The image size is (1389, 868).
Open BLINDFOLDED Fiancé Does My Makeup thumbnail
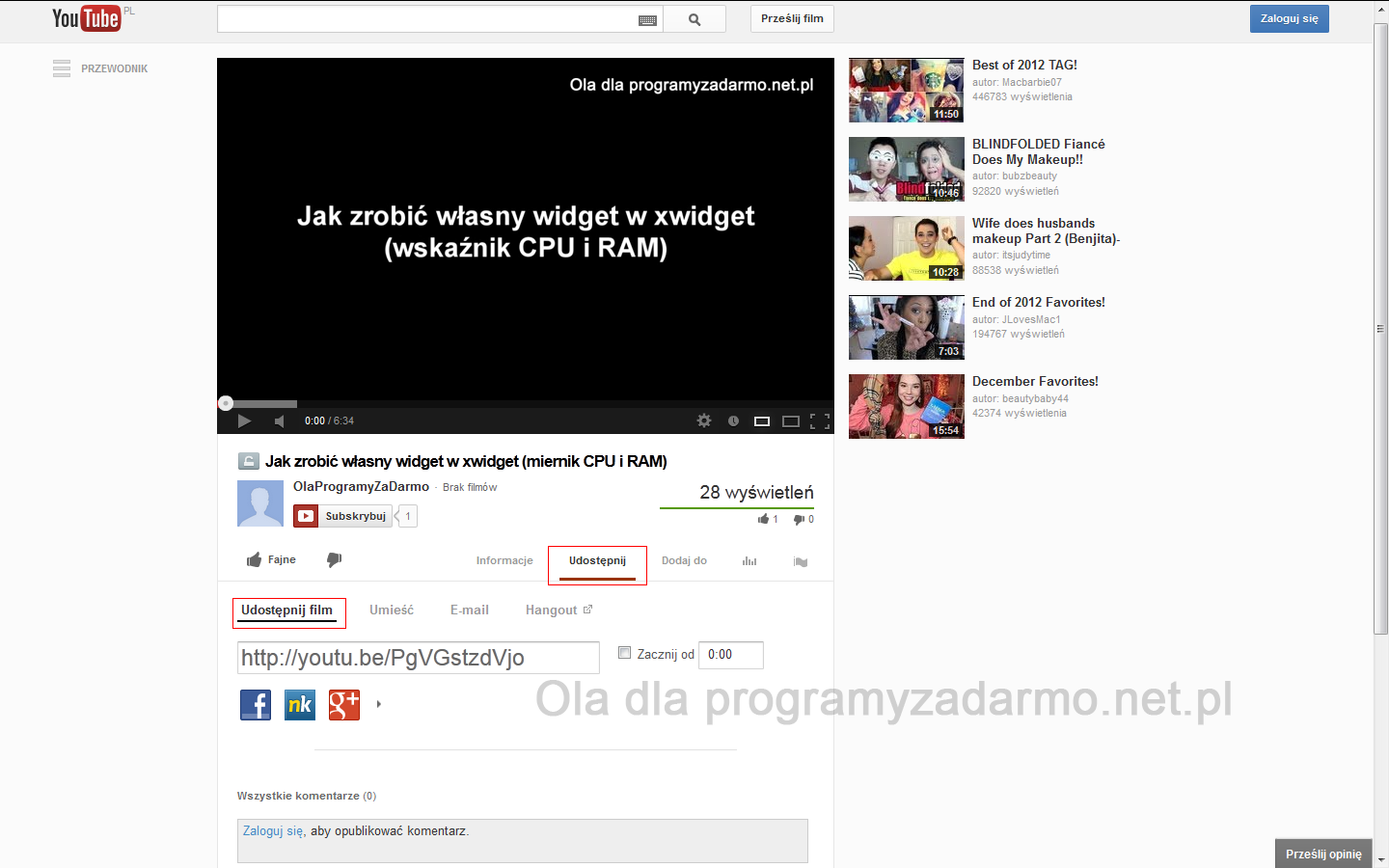pos(907,170)
